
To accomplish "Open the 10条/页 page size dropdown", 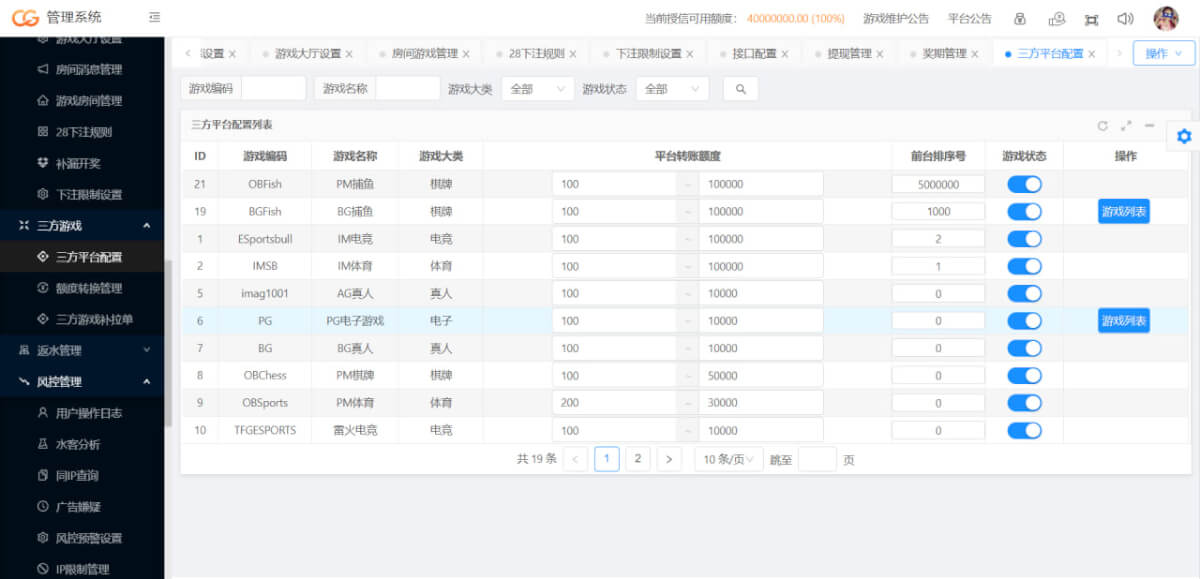I will (x=729, y=459).
